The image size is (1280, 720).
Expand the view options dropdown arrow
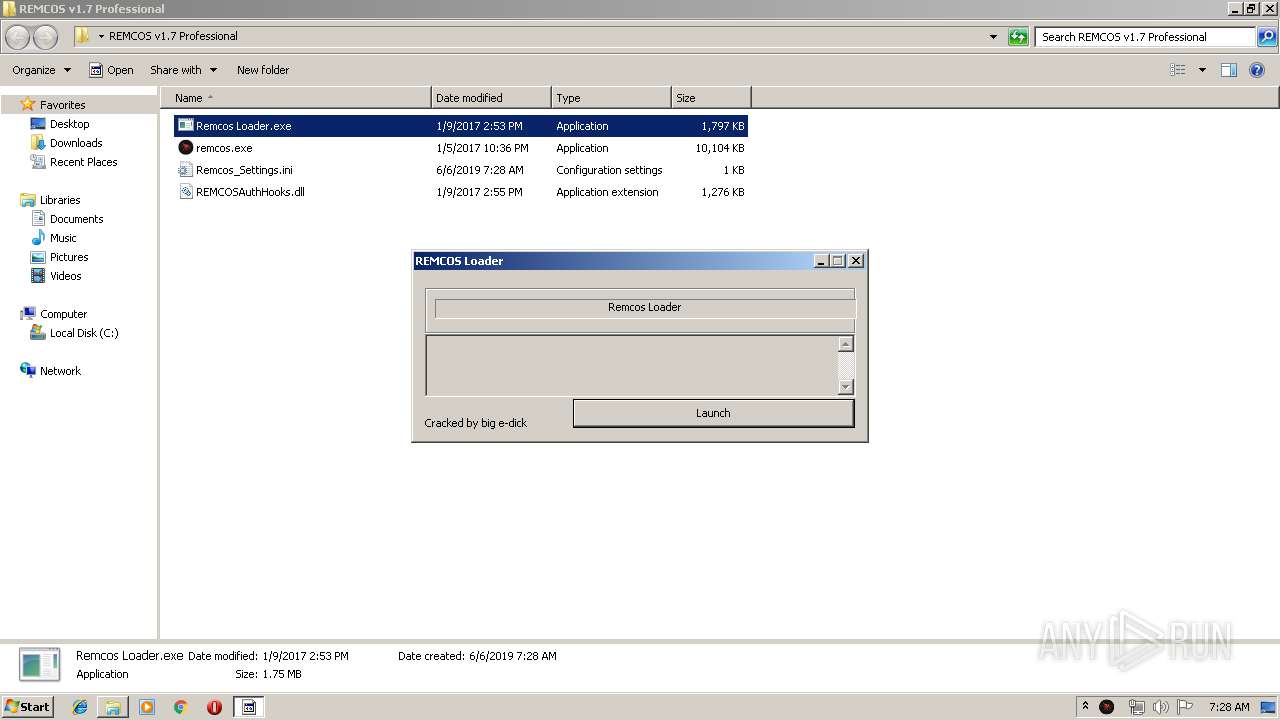click(1202, 70)
